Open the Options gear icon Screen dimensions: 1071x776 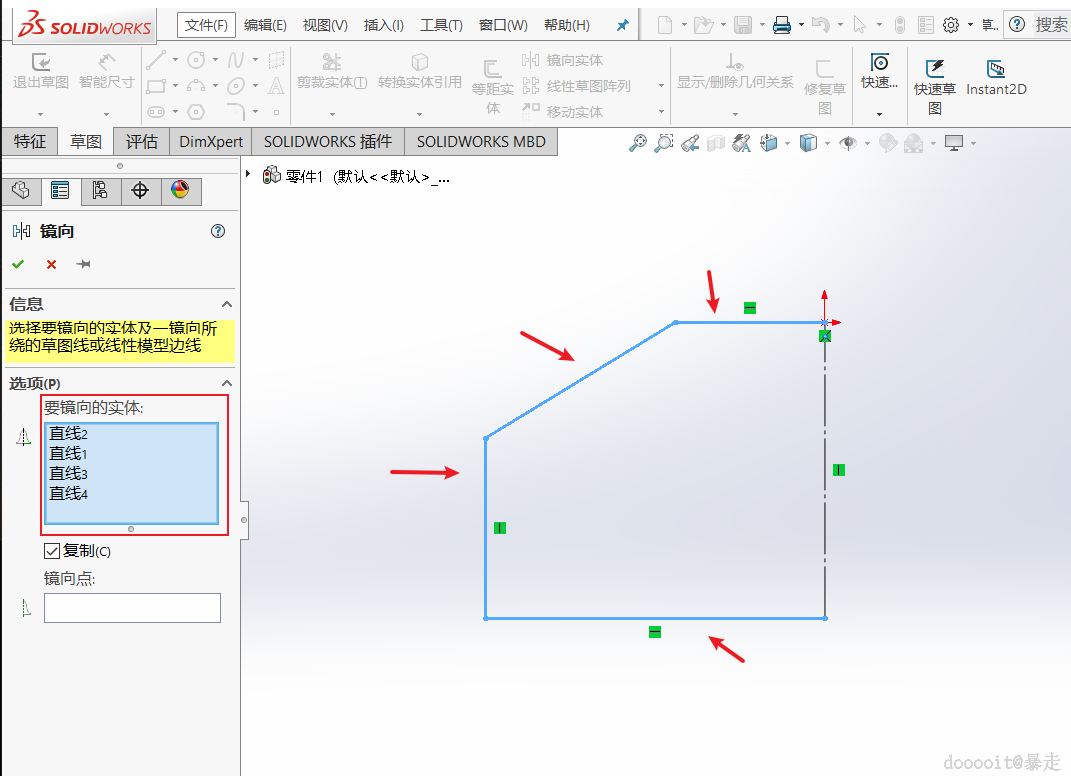(951, 25)
